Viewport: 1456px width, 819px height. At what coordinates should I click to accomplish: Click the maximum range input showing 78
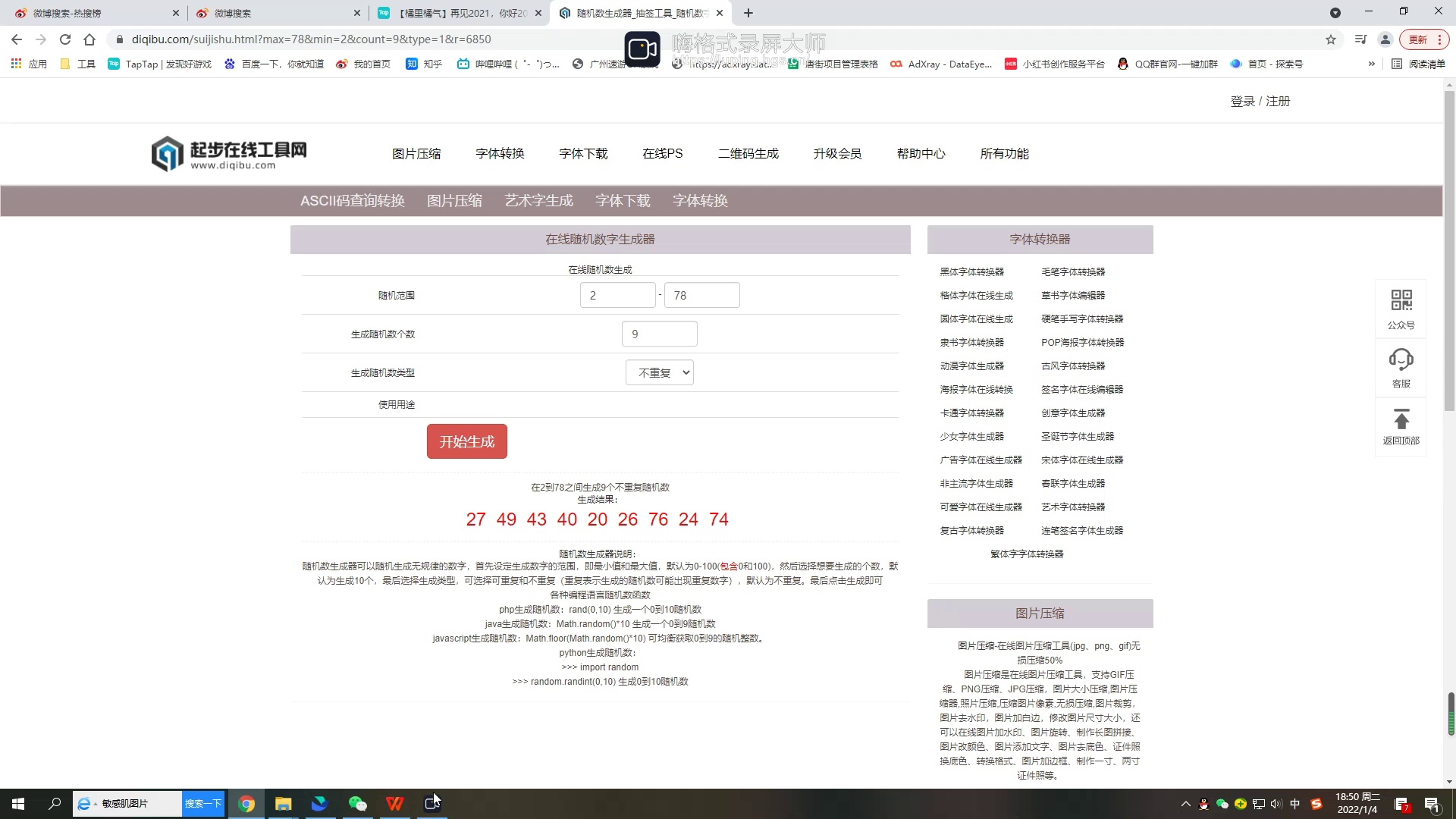tap(701, 295)
